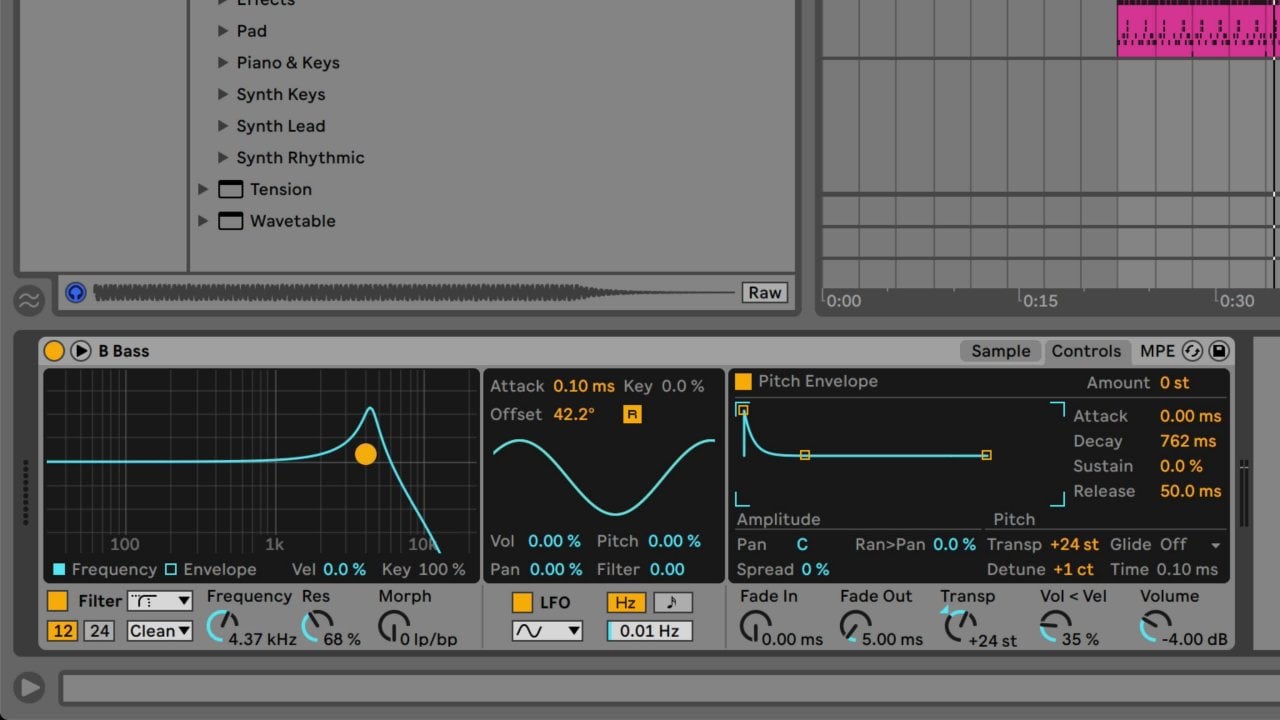Switch to the MPE tab
The width and height of the screenshot is (1280, 720).
[1157, 351]
